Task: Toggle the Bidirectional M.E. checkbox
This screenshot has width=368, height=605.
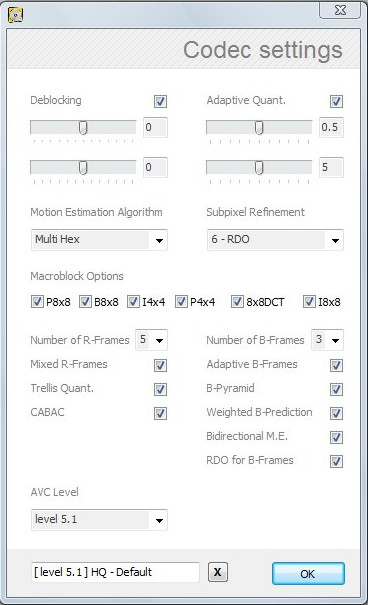Action: pos(336,437)
